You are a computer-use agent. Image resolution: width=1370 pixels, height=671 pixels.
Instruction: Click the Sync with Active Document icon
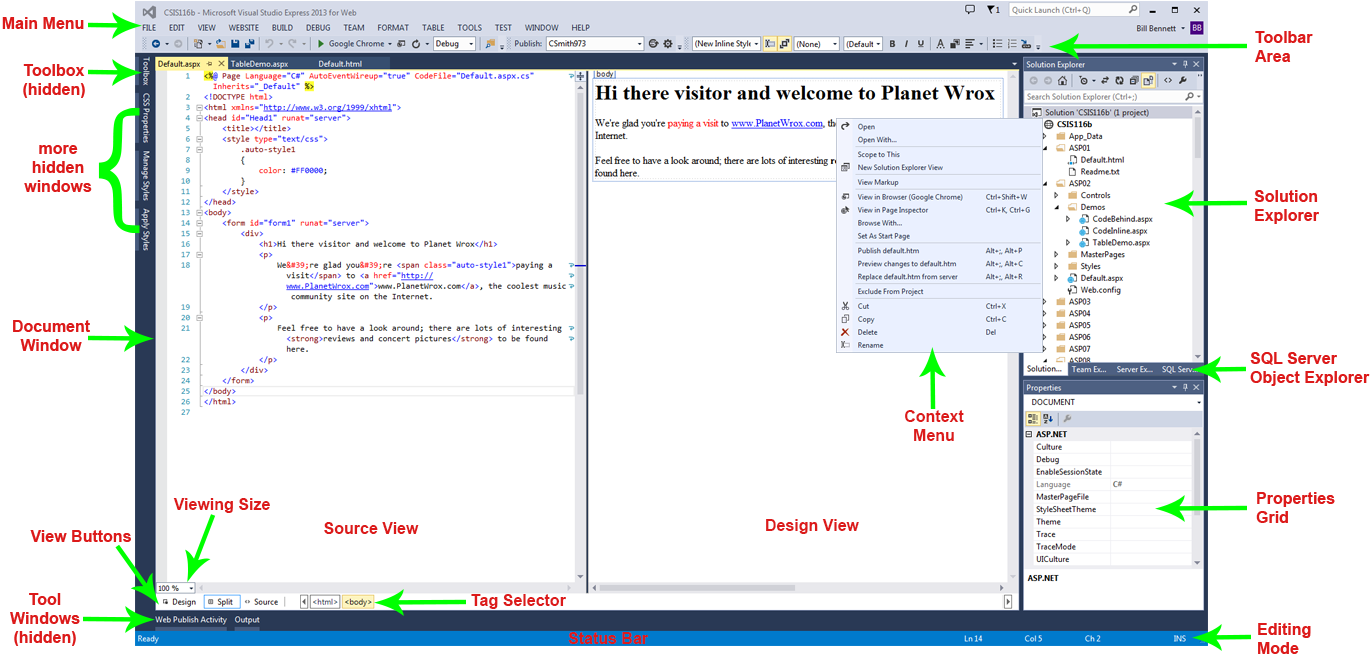click(x=1105, y=80)
